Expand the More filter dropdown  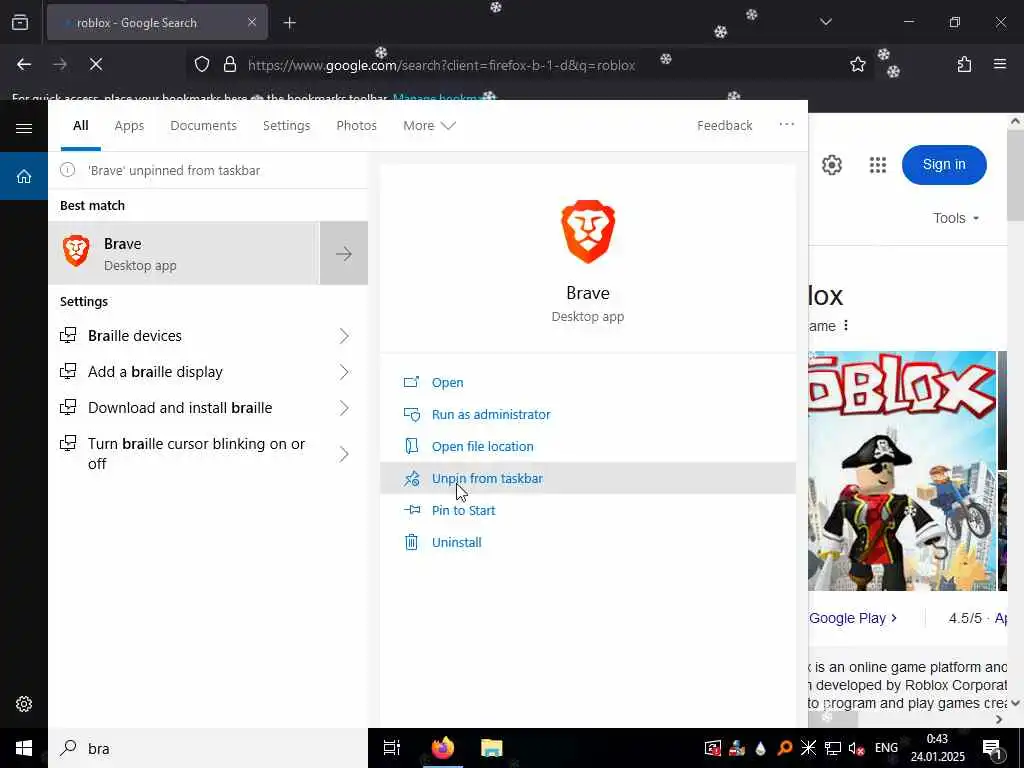click(x=429, y=125)
